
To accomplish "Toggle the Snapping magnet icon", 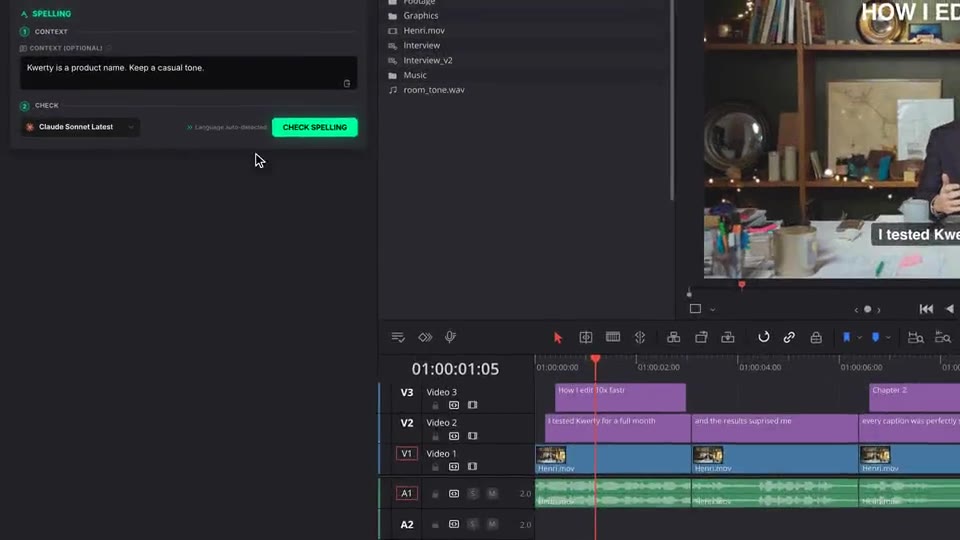I will tap(763, 337).
